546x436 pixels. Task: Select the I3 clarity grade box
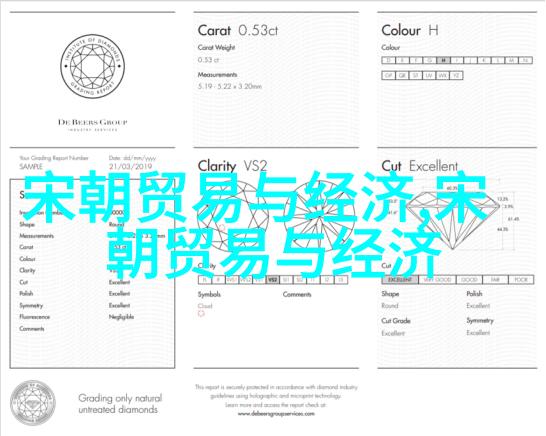pos(341,280)
